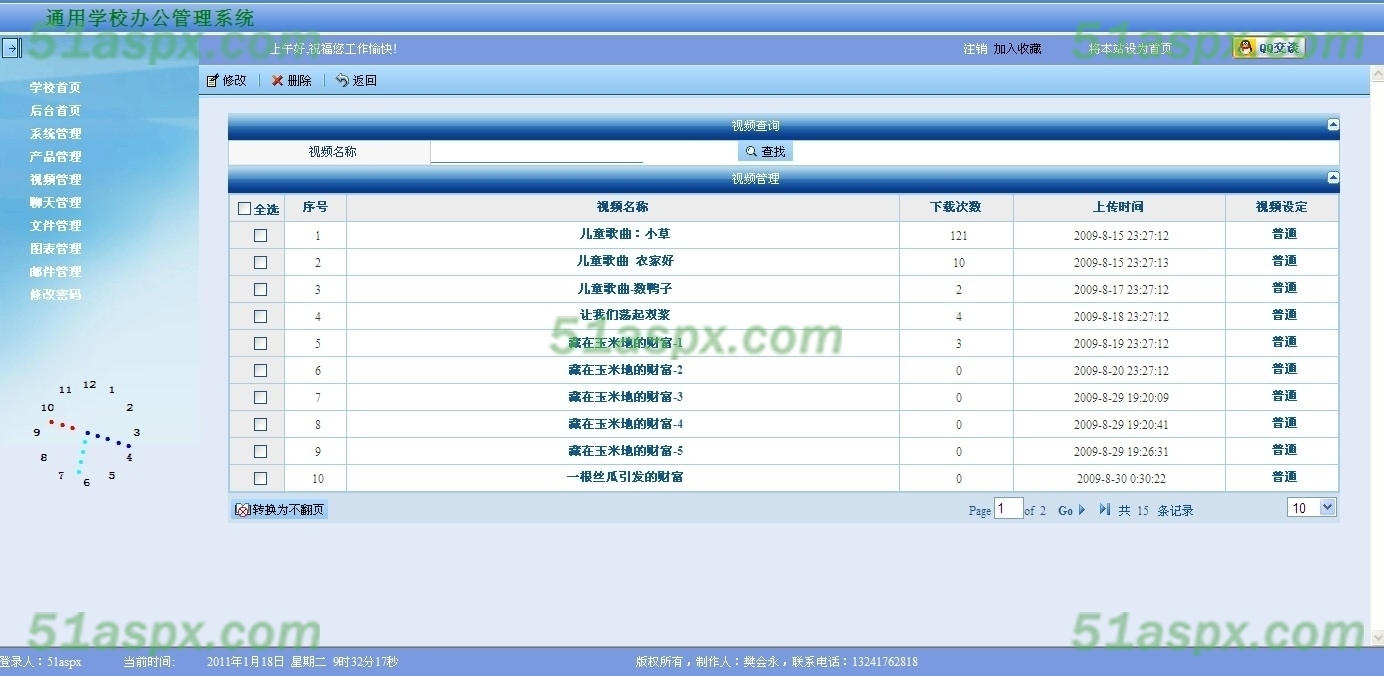This screenshot has width=1384, height=676.
Task: Click the 视频设定 column header
Action: coord(1281,207)
